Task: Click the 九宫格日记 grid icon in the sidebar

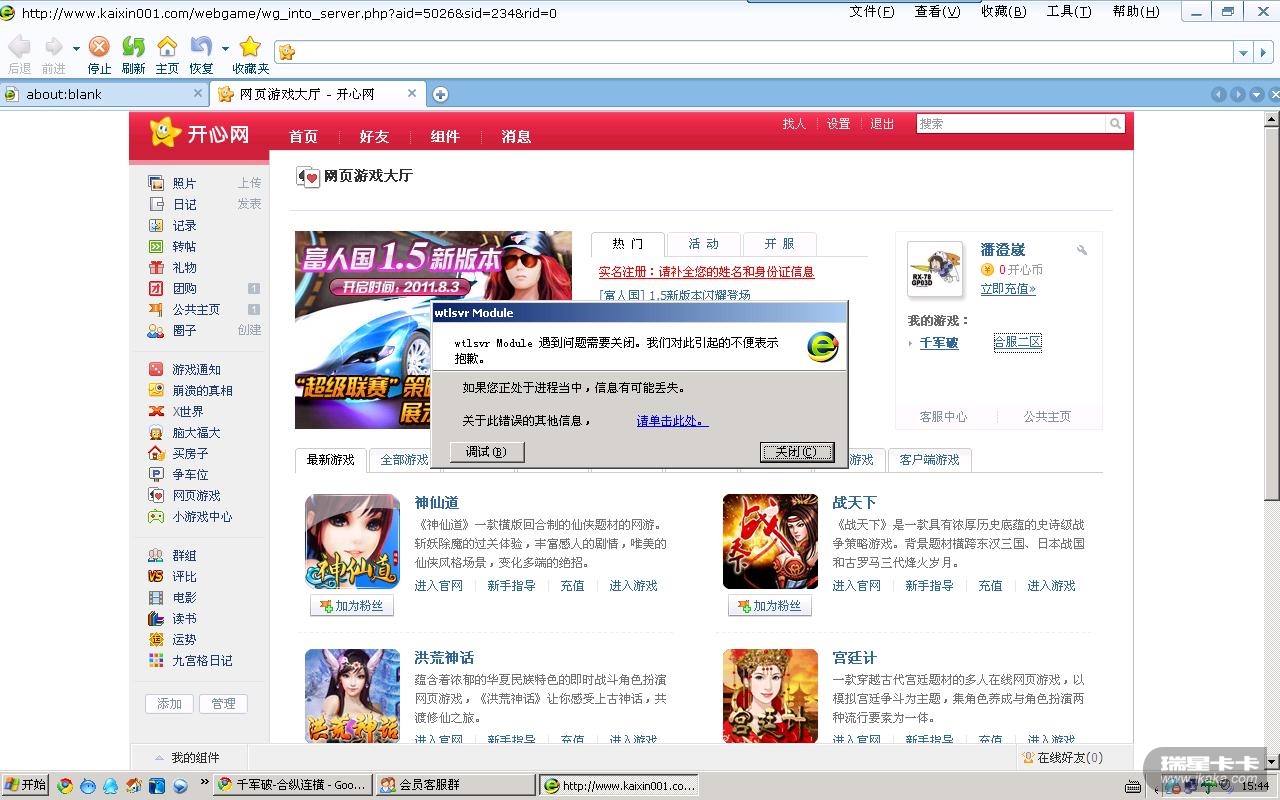Action: tap(156, 660)
